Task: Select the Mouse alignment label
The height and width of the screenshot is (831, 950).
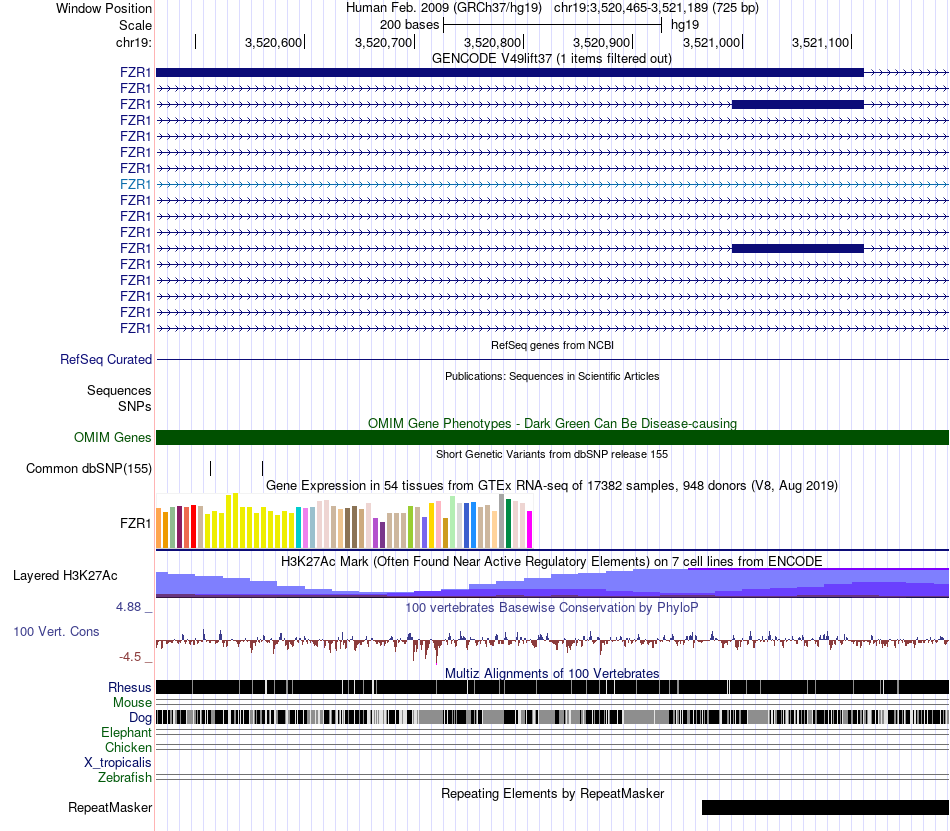Action: pyautogui.click(x=132, y=703)
